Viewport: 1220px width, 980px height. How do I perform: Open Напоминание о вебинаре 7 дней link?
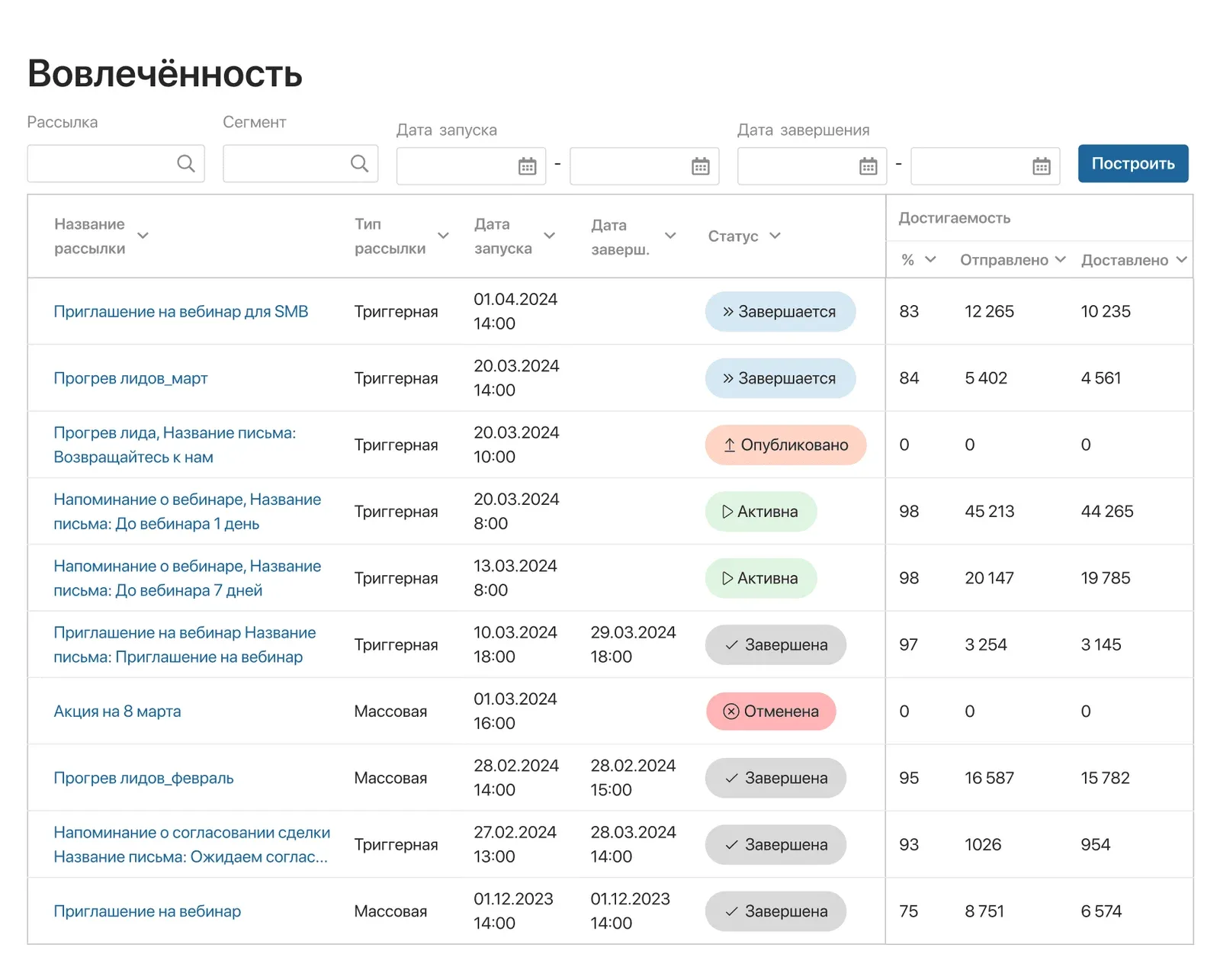(188, 578)
